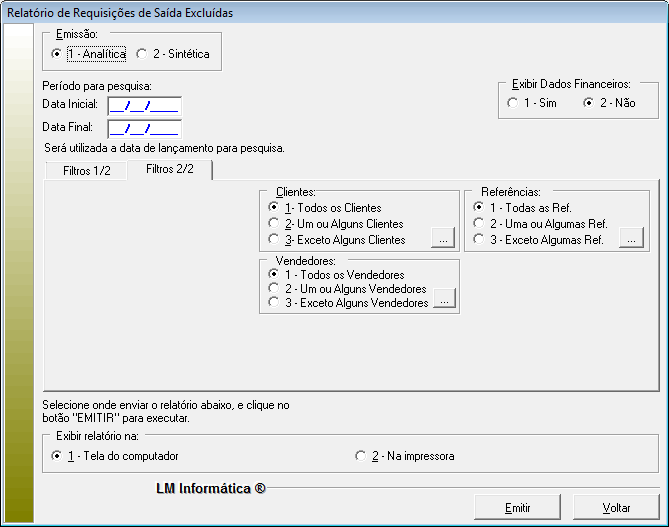Click the Voltar button
Screen dimensions: 669x527
(616, 507)
